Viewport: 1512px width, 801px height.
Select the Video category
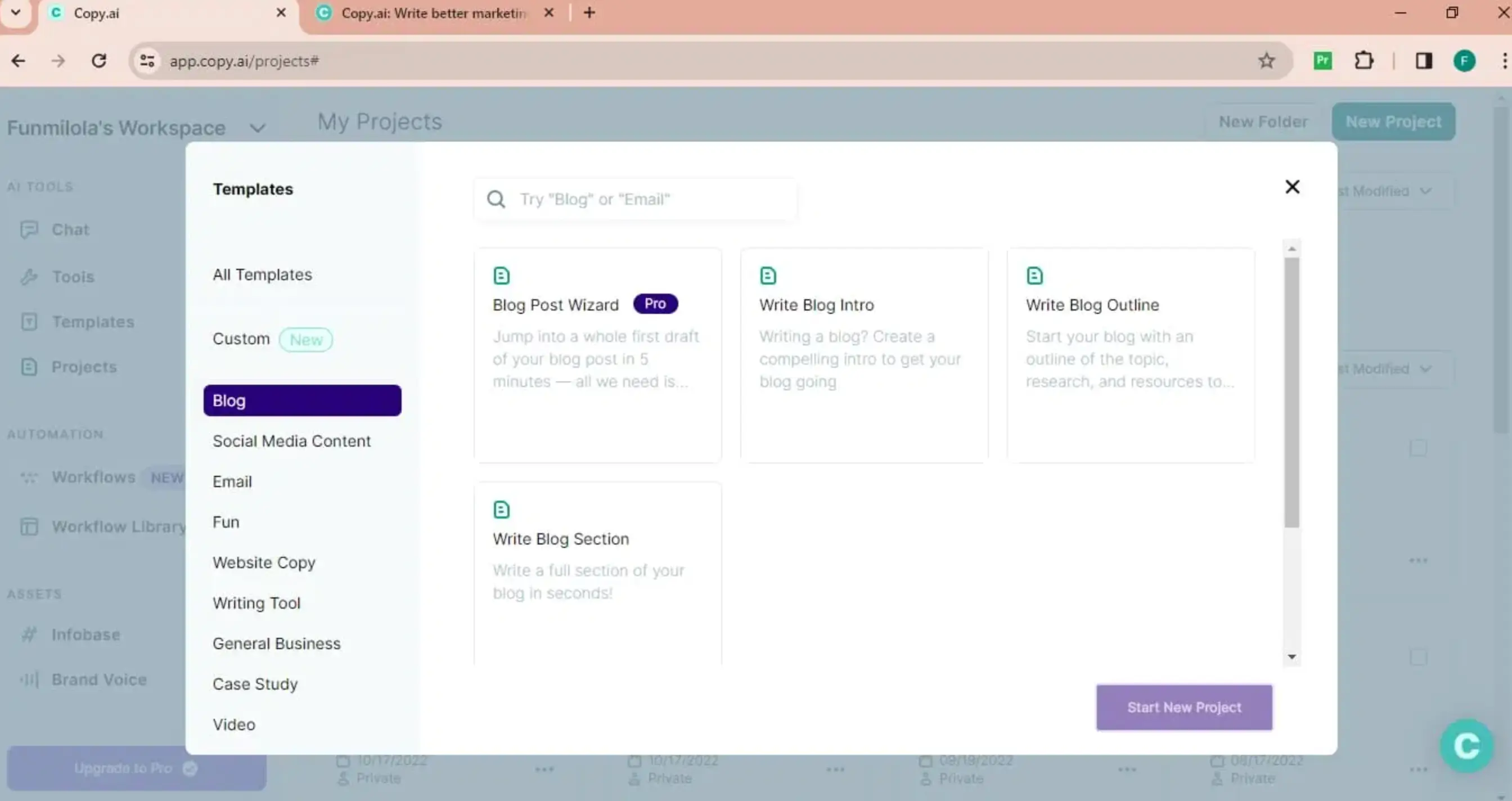coord(234,724)
